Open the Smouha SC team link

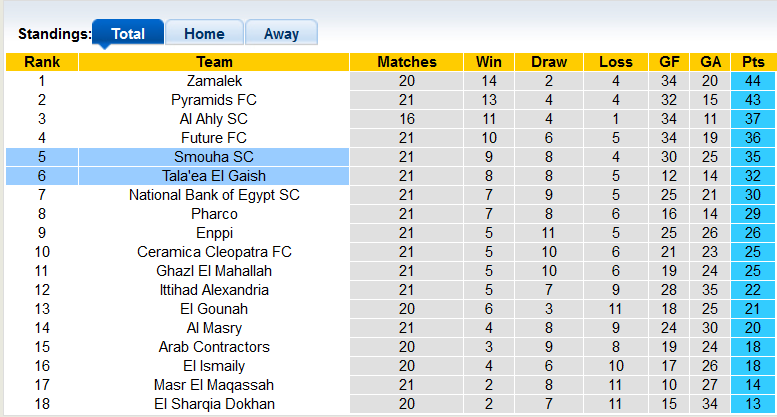214,157
